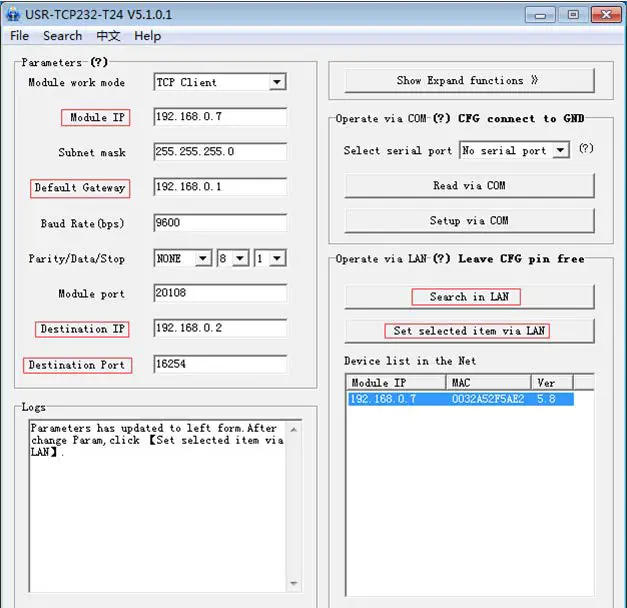
Task: Click Operate via COM (?) help mark
Action: (x=442, y=118)
